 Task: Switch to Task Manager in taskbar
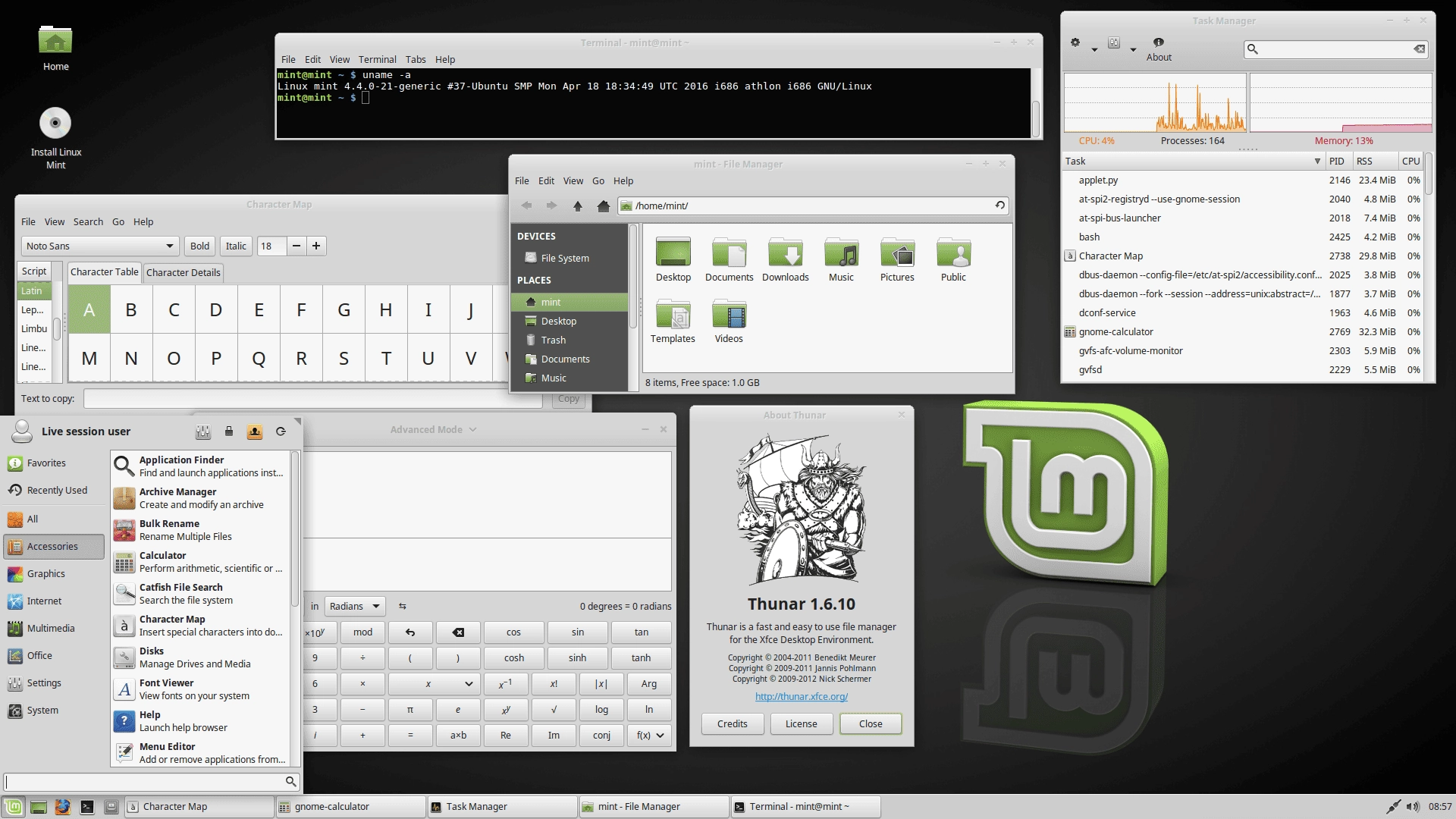[502, 807]
